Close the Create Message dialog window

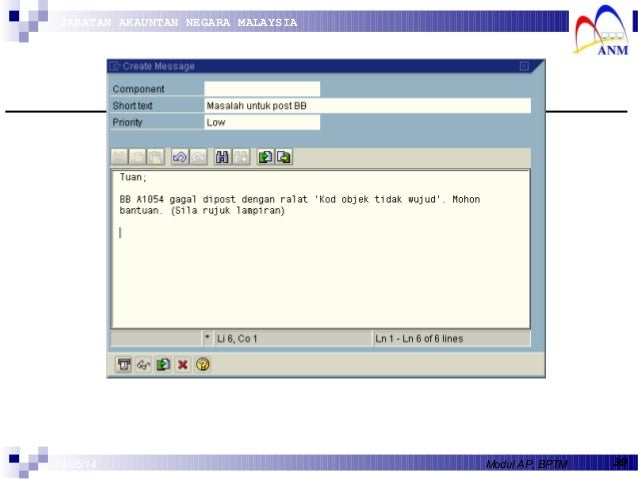pyautogui.click(x=524, y=66)
